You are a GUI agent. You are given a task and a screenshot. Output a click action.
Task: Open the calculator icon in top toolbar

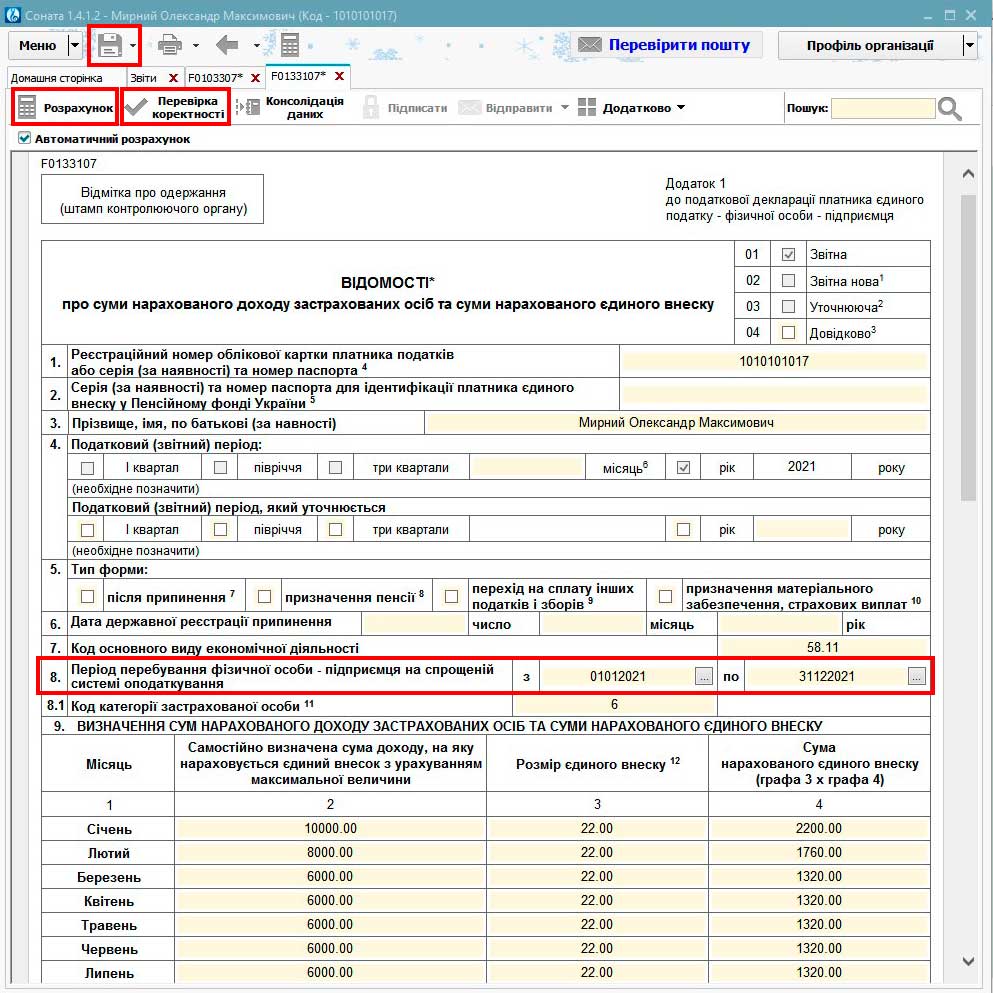[290, 45]
